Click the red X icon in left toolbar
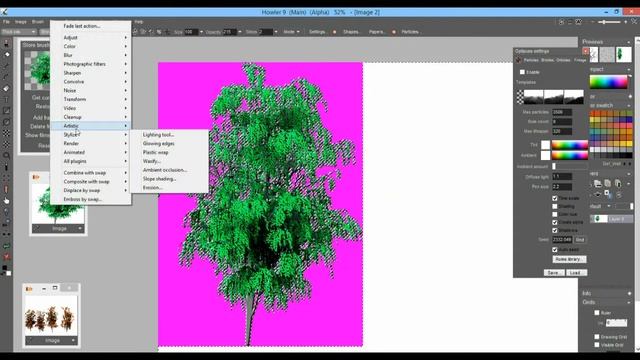The image size is (640, 360). 7,257
